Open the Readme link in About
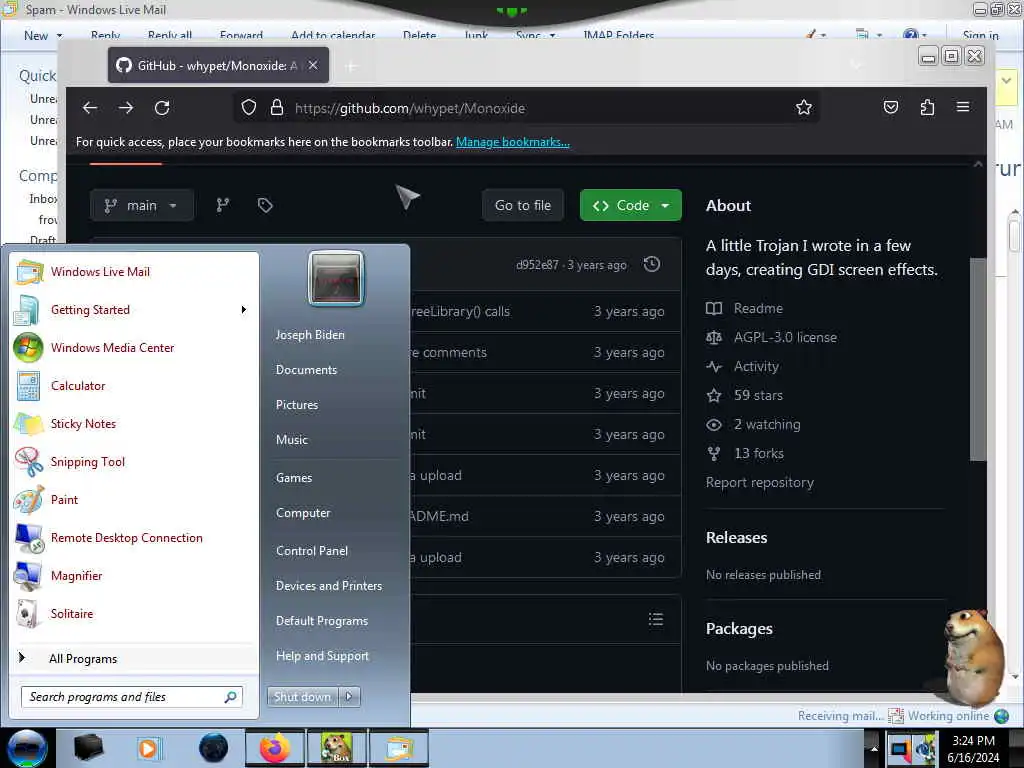The image size is (1024, 768). [758, 308]
